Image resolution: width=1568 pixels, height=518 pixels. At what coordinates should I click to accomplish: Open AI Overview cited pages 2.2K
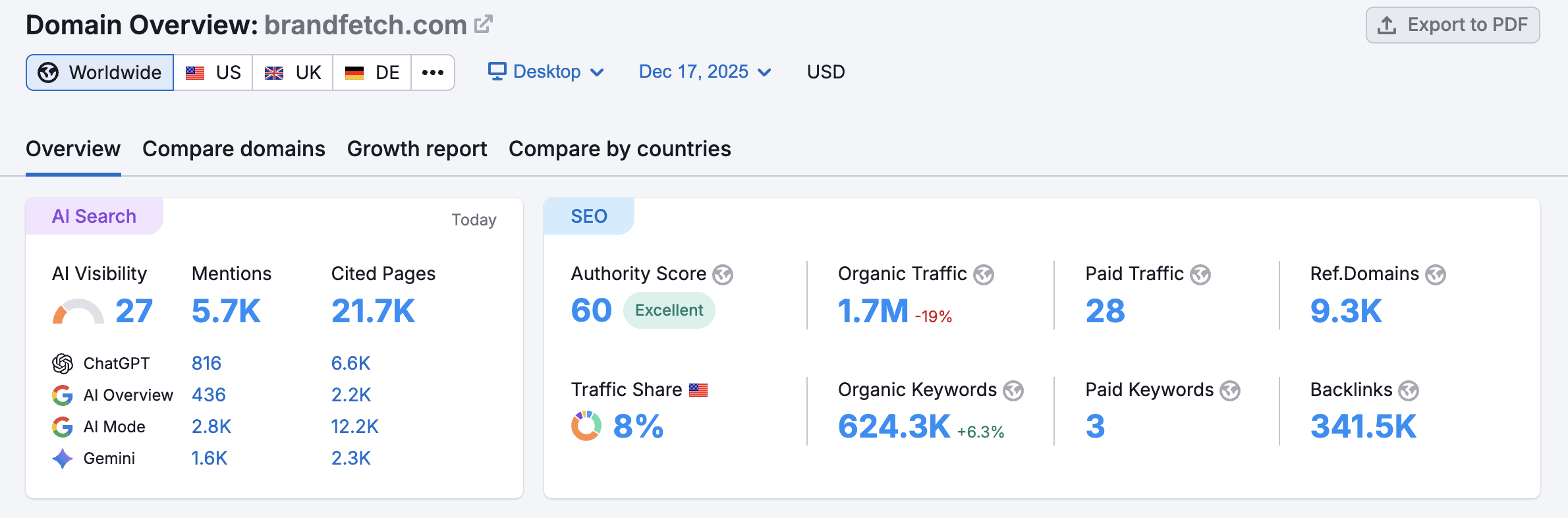pyautogui.click(x=351, y=395)
